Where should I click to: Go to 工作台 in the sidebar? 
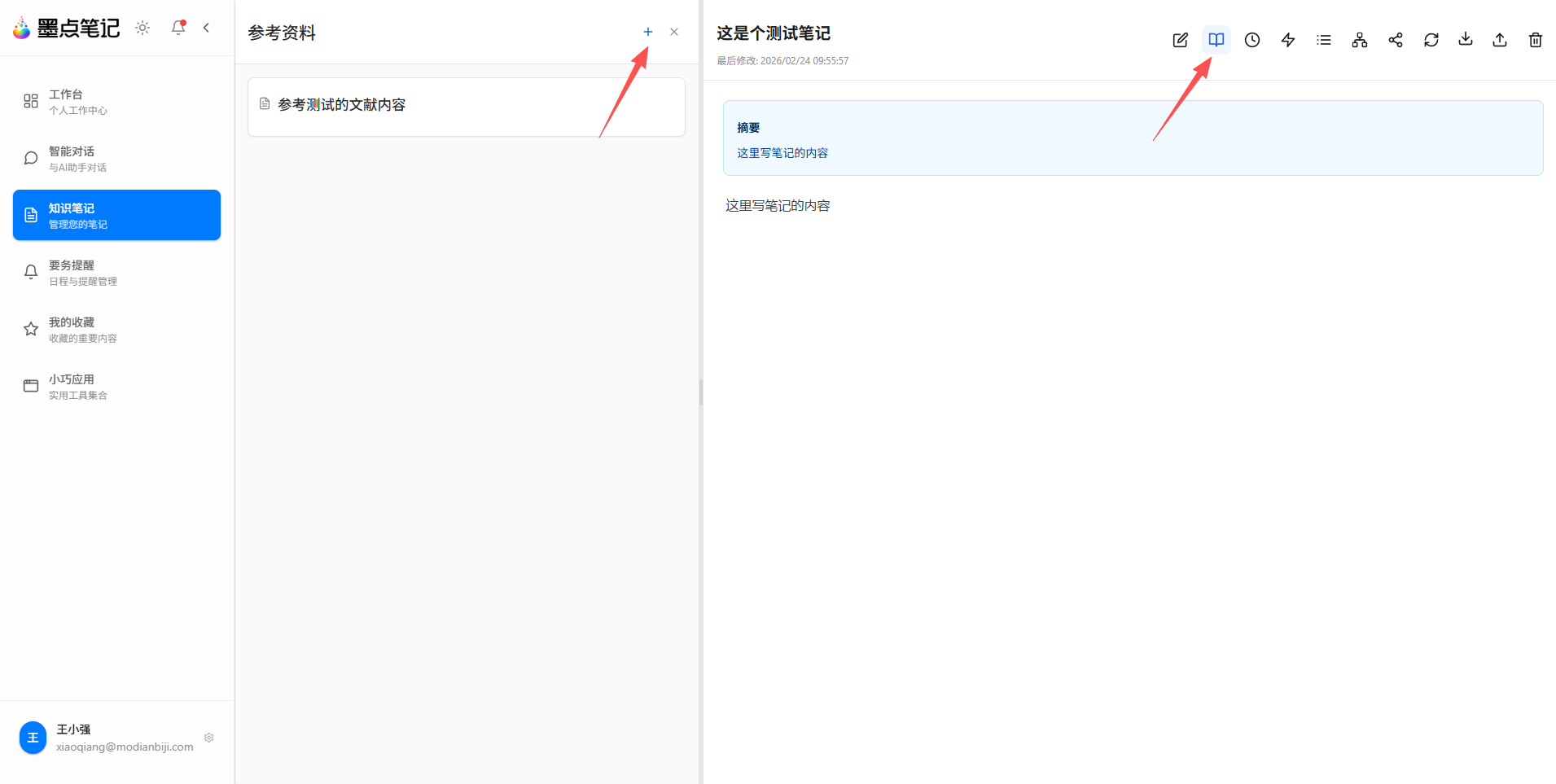[116, 101]
